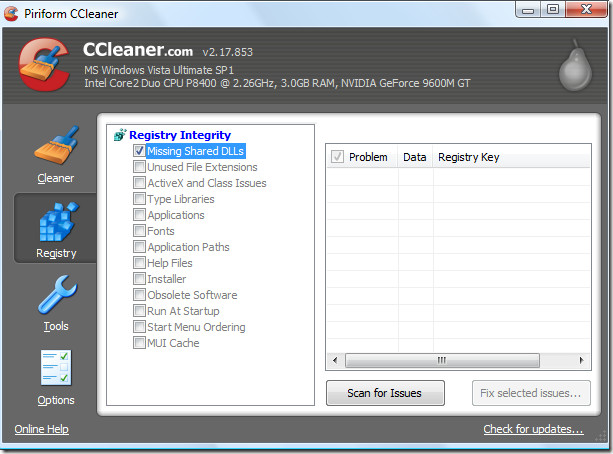Click the CCleaner.com title text
The height and width of the screenshot is (454, 613).
click(x=138, y=50)
